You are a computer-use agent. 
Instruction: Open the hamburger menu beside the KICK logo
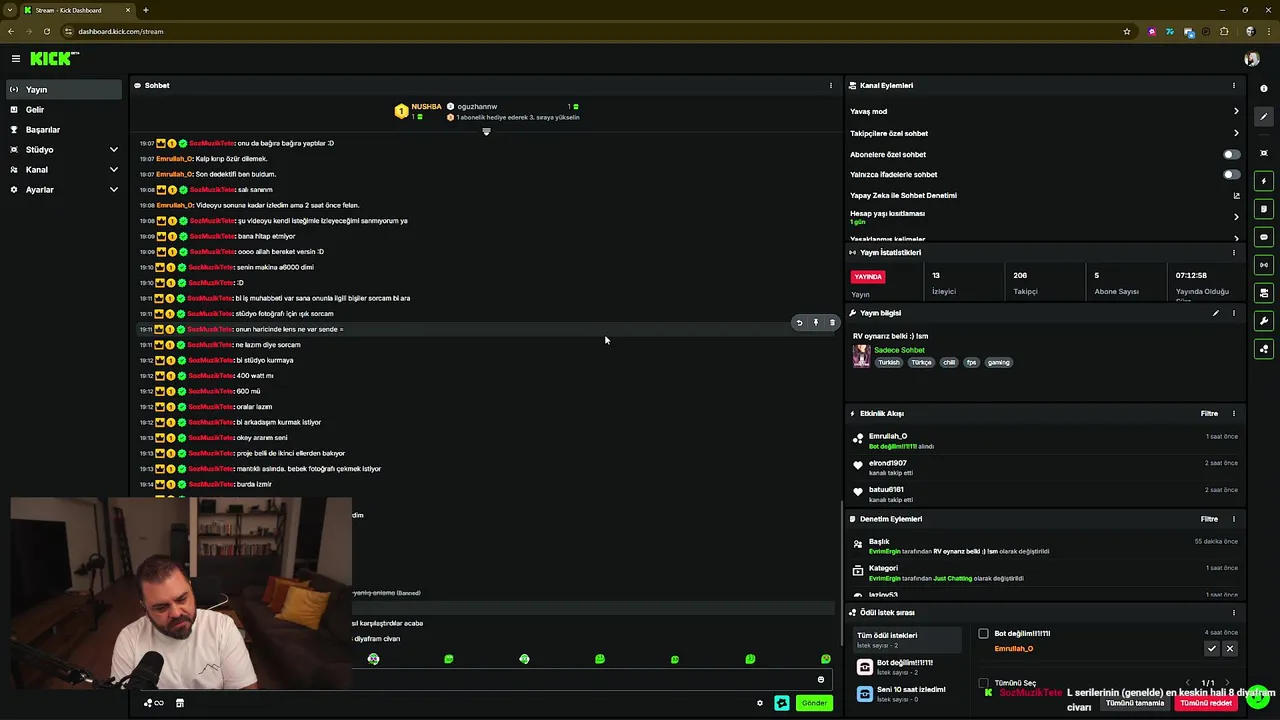[16, 59]
